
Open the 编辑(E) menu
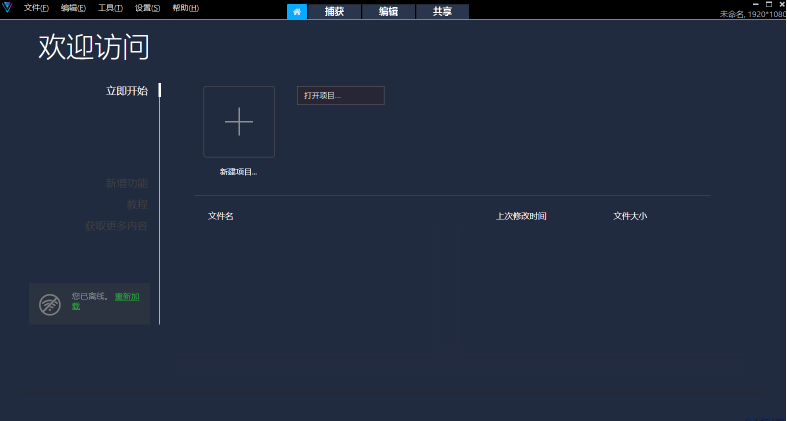click(x=73, y=8)
